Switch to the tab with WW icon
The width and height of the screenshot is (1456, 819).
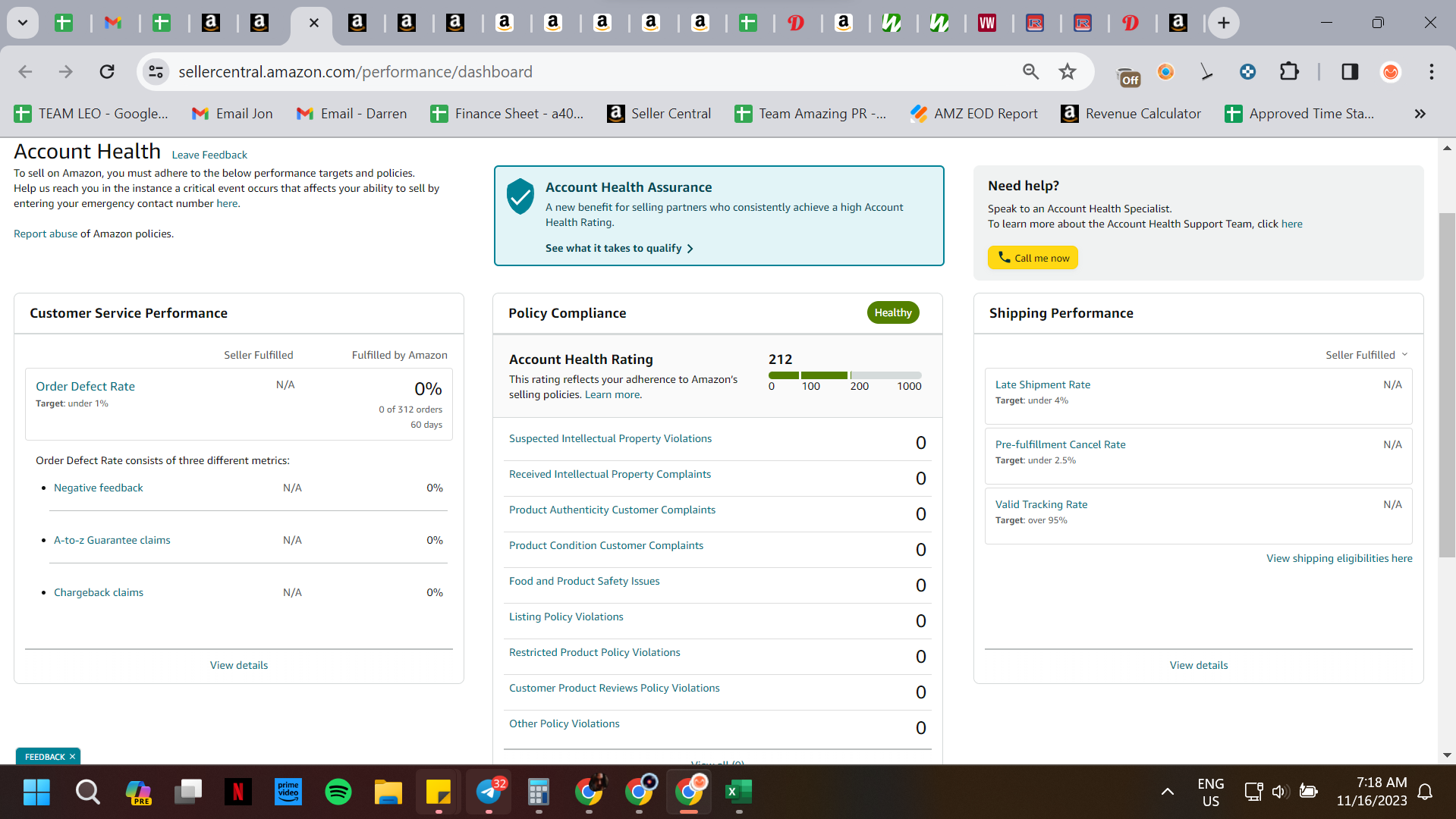[x=987, y=23]
